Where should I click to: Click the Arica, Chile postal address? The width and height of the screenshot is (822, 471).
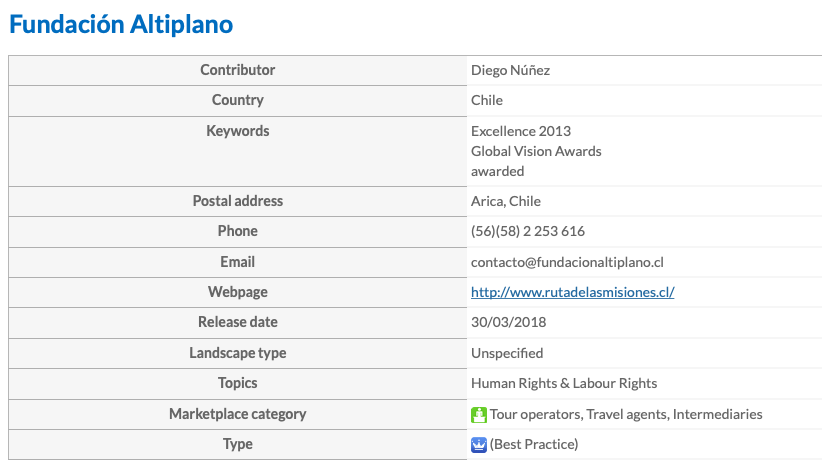coord(505,201)
